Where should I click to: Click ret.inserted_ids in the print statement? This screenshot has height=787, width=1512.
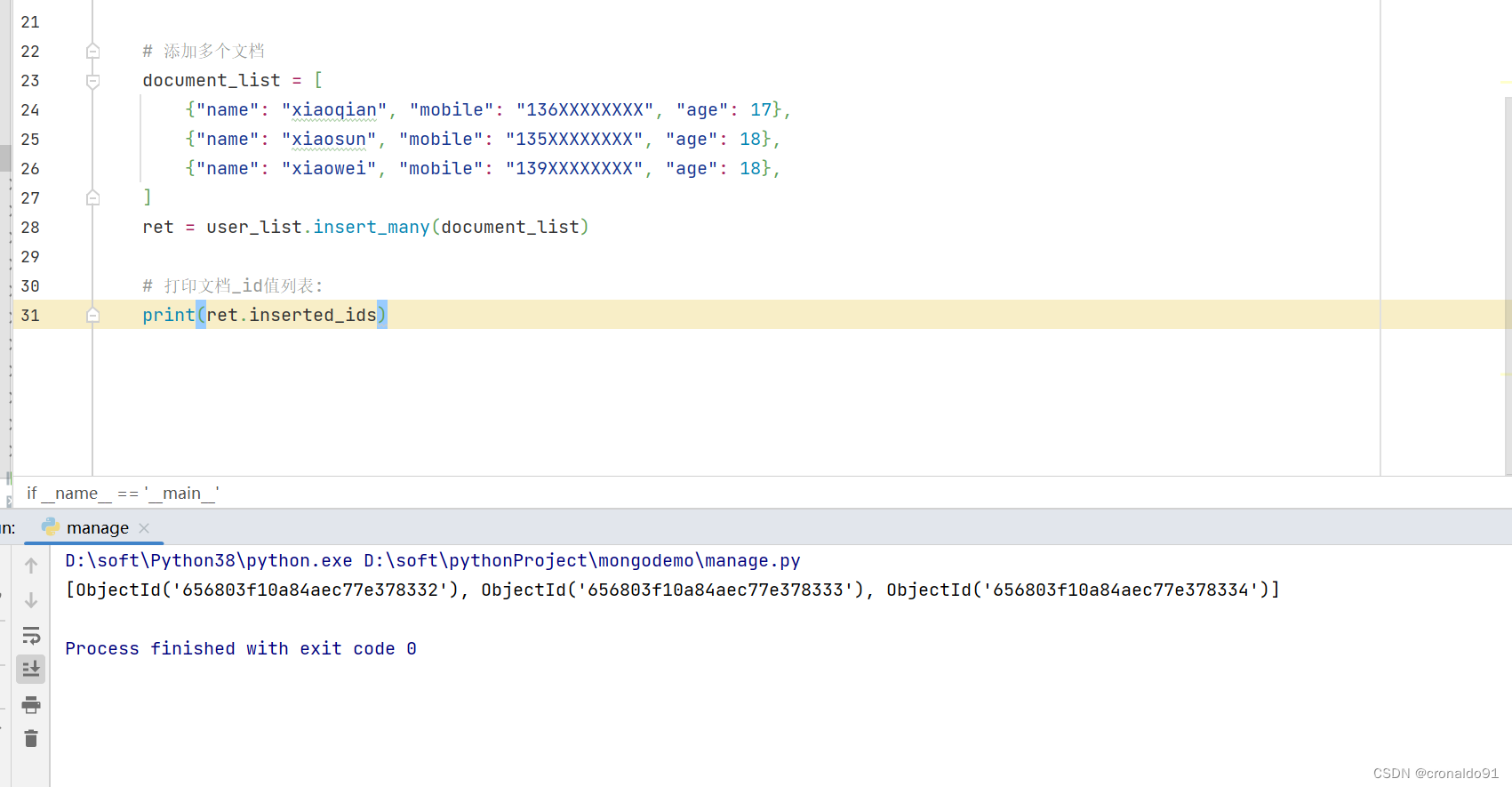[x=292, y=315]
